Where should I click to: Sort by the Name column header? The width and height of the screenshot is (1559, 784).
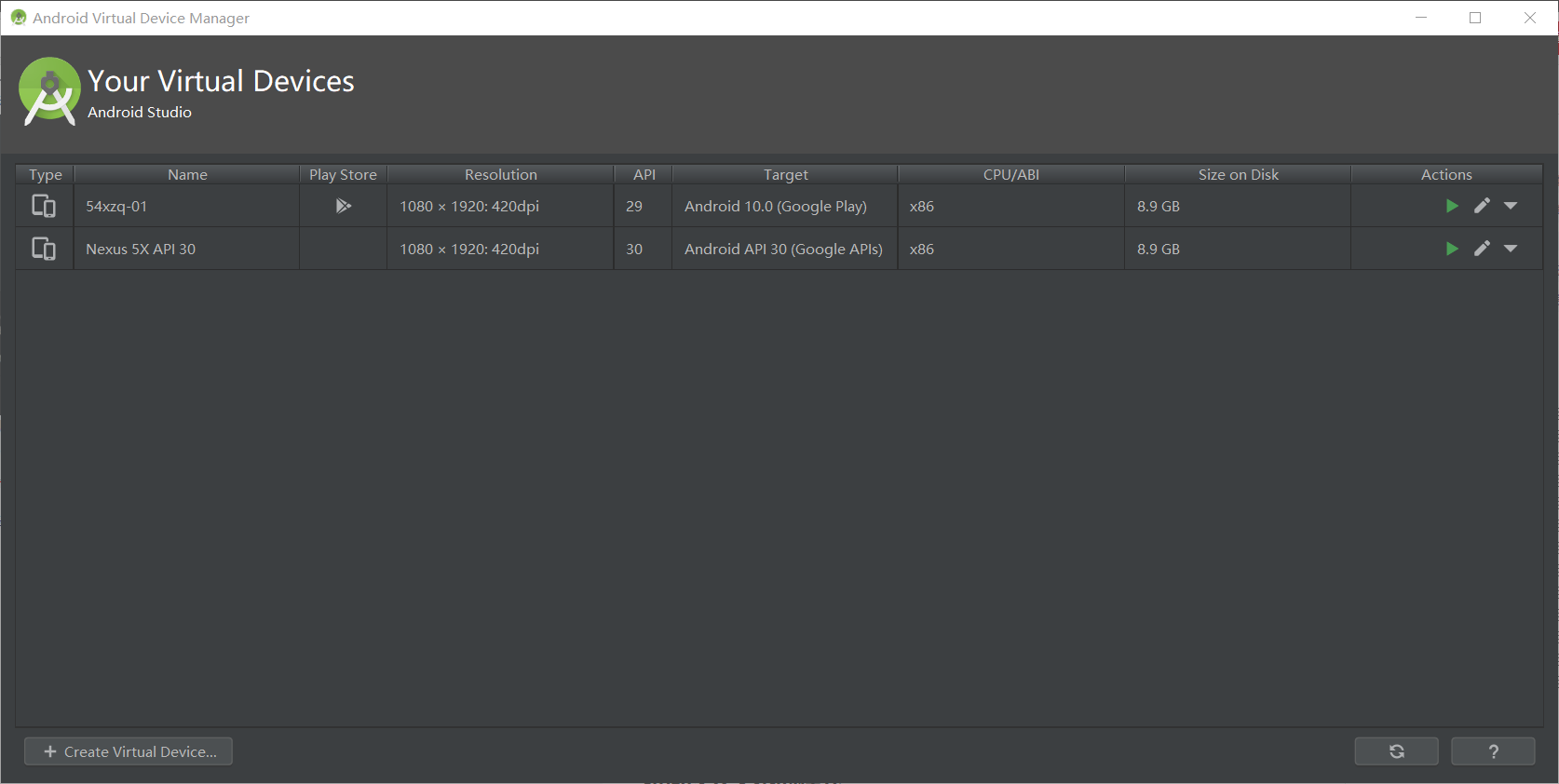(x=187, y=174)
